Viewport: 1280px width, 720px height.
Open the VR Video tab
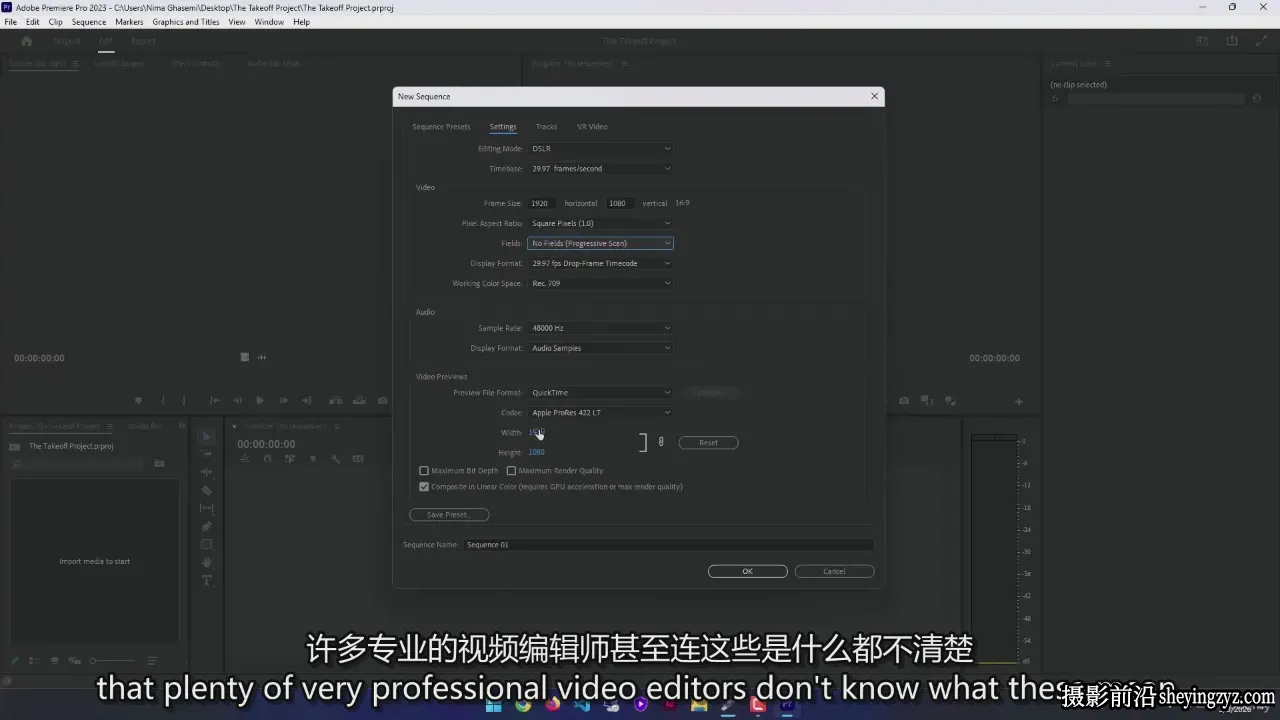pos(592,127)
